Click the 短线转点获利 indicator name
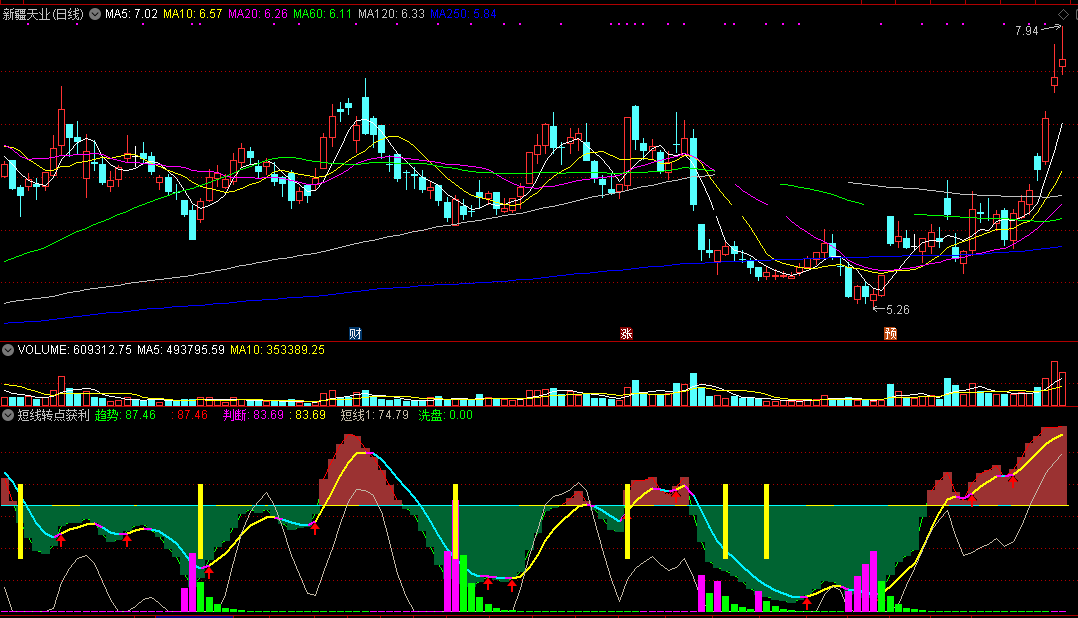 (54, 415)
